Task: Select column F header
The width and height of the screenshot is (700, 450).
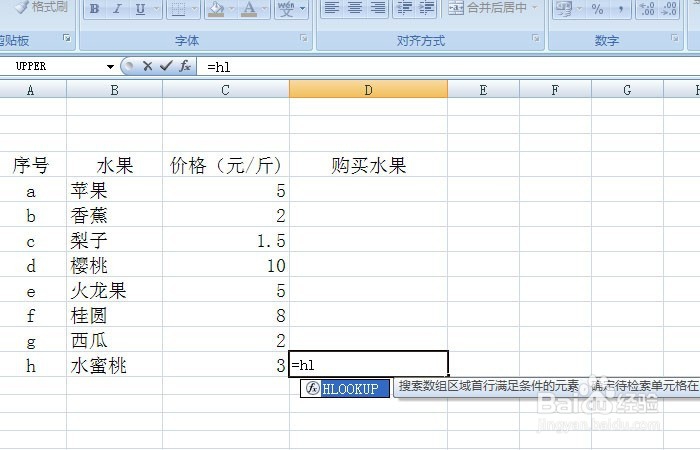Action: click(x=555, y=90)
